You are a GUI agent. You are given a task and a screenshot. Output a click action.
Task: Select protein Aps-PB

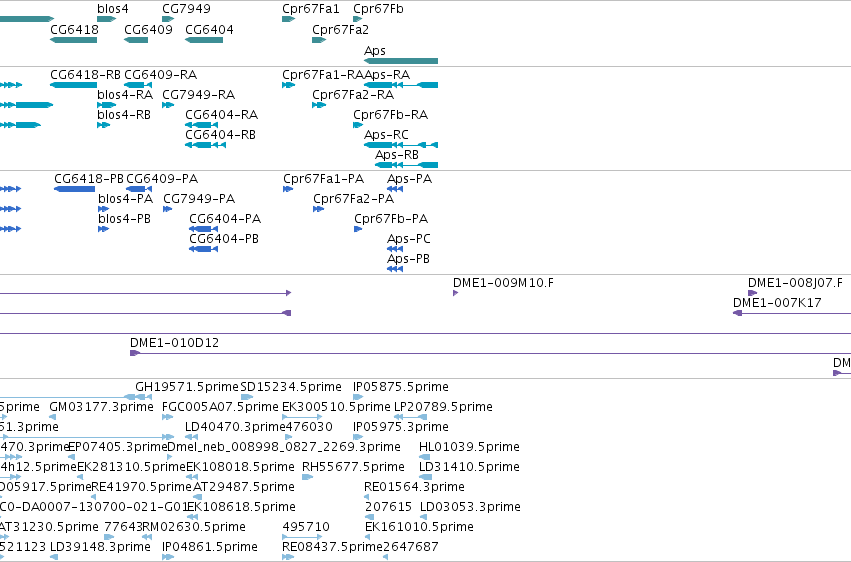click(408, 259)
